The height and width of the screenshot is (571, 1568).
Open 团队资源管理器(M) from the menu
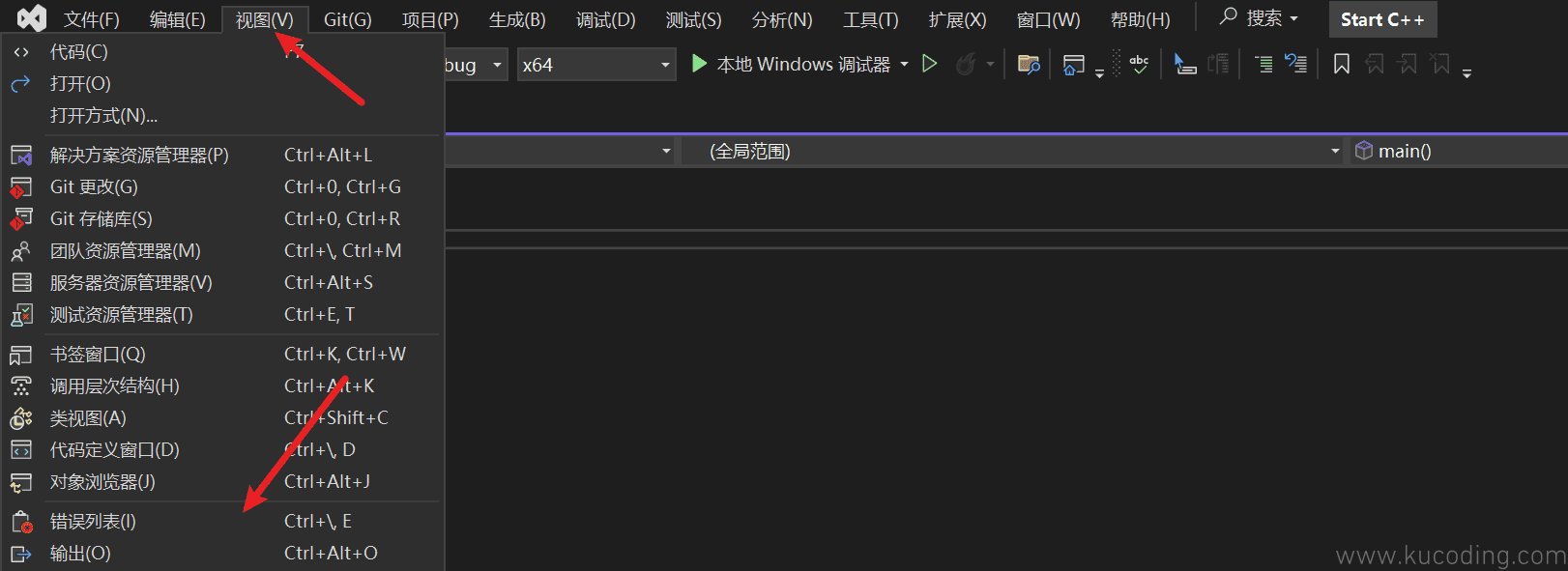click(222, 251)
